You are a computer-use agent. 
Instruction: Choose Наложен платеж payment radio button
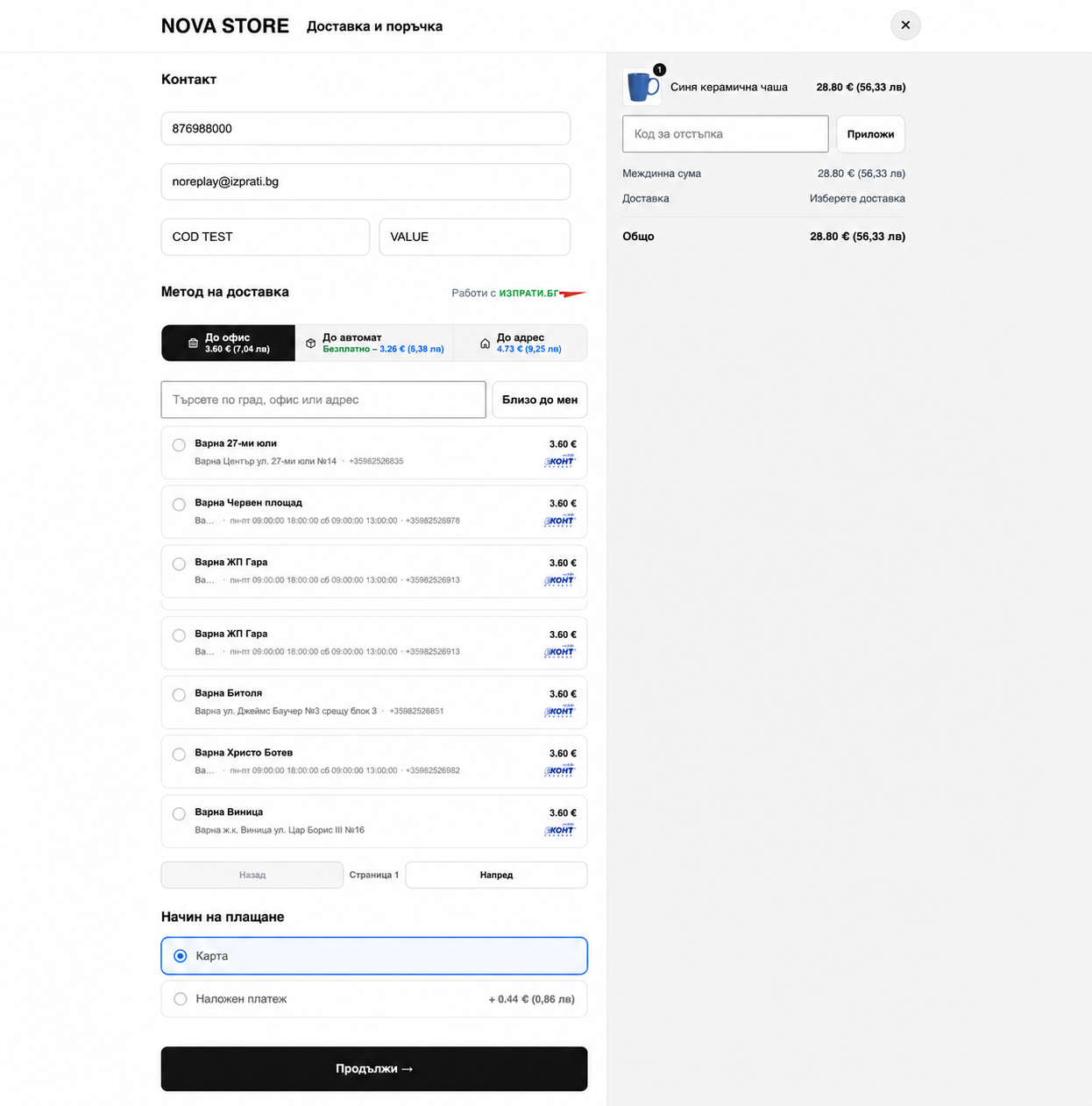pyautogui.click(x=181, y=999)
